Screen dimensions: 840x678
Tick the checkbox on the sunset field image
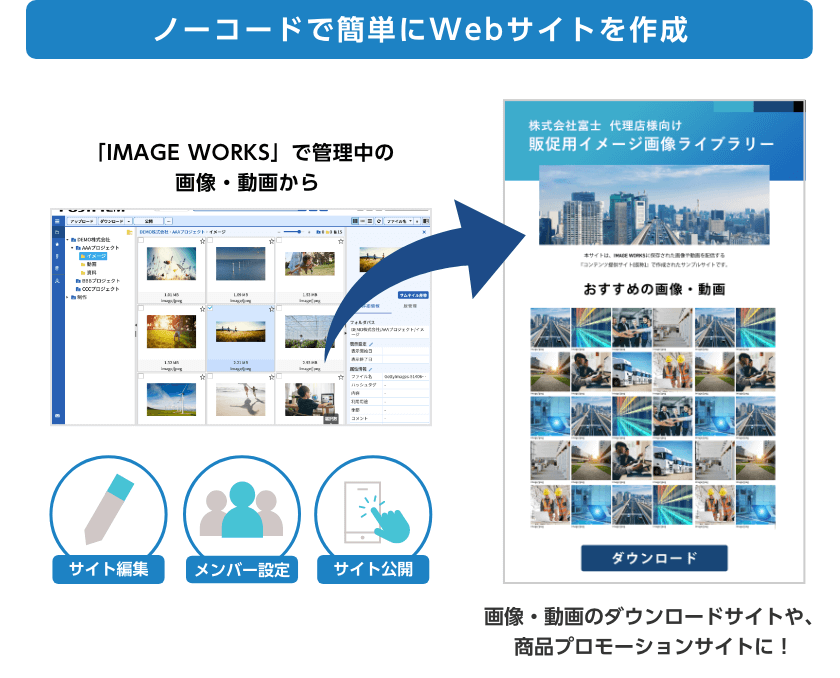click(x=141, y=310)
